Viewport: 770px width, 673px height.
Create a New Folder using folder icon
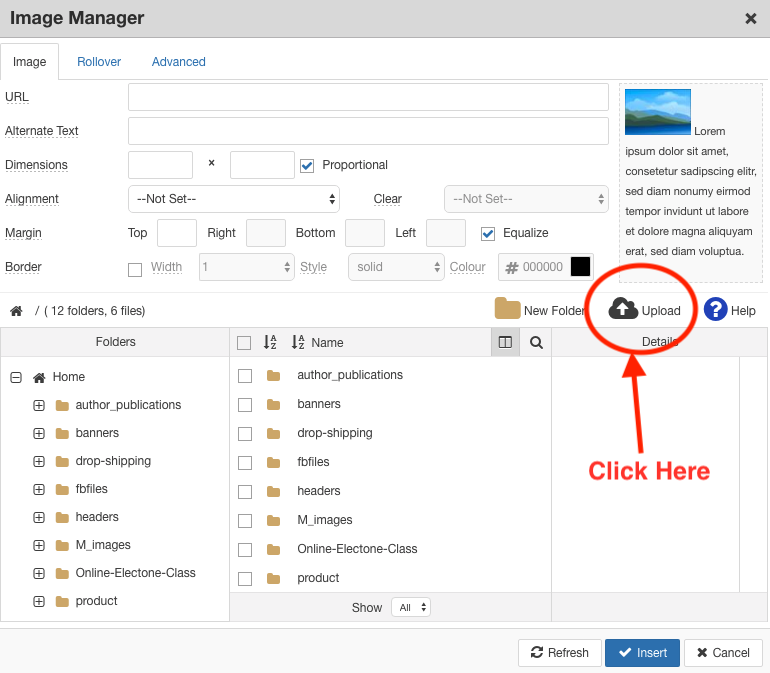(x=507, y=310)
